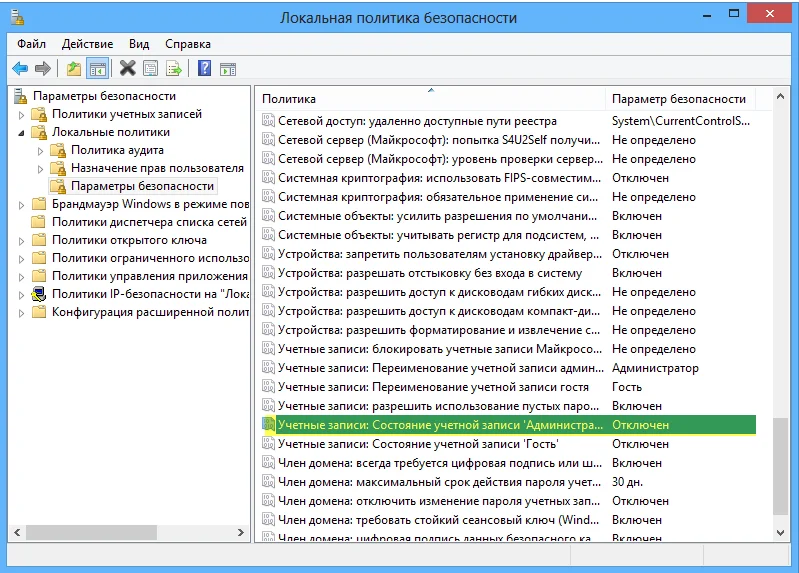Expand 'Политики открытого ключа' node

[x=21, y=241]
